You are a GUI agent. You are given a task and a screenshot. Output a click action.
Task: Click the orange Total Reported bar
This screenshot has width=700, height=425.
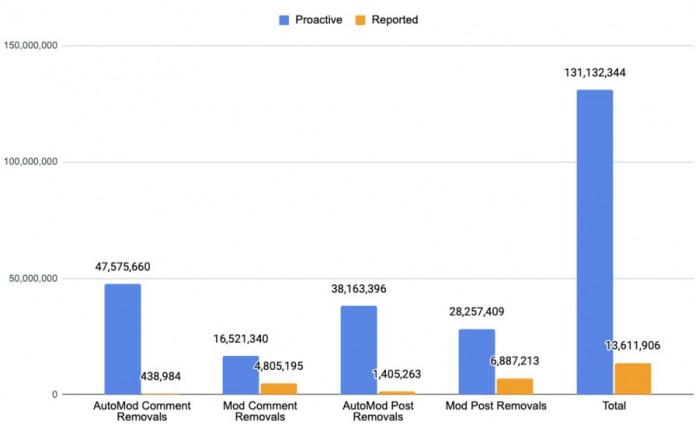click(633, 379)
